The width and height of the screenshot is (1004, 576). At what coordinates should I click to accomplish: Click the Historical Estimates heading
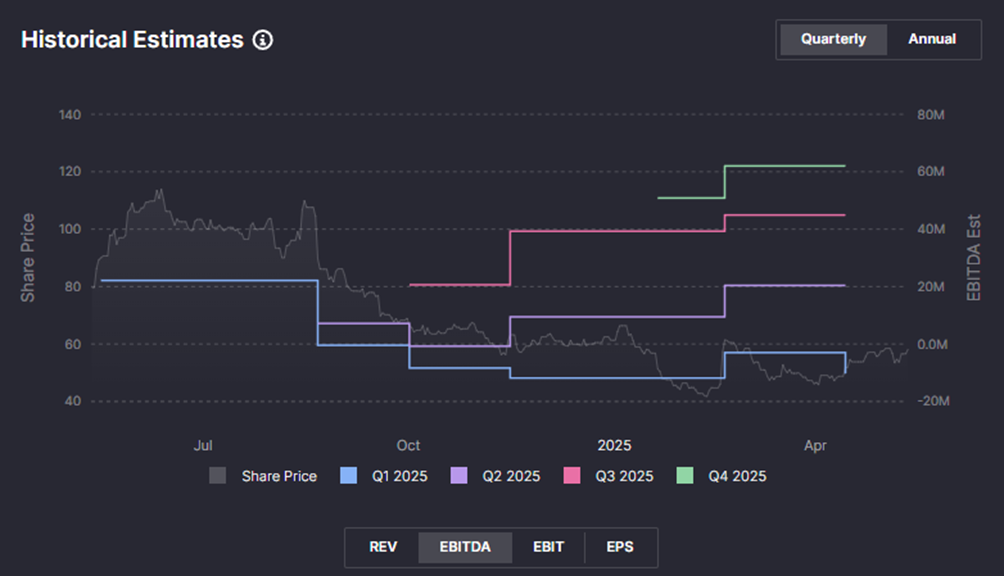[132, 40]
